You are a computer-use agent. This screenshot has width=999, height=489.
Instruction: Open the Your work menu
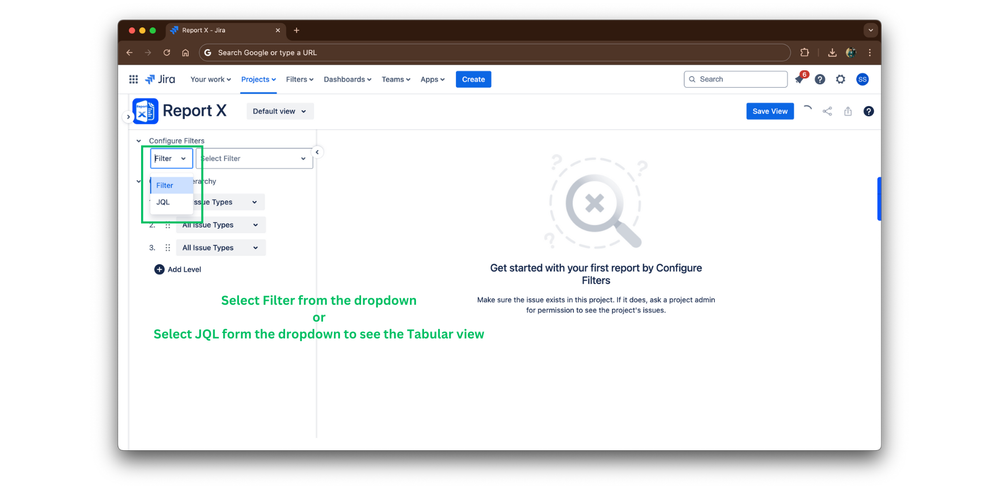click(211, 80)
